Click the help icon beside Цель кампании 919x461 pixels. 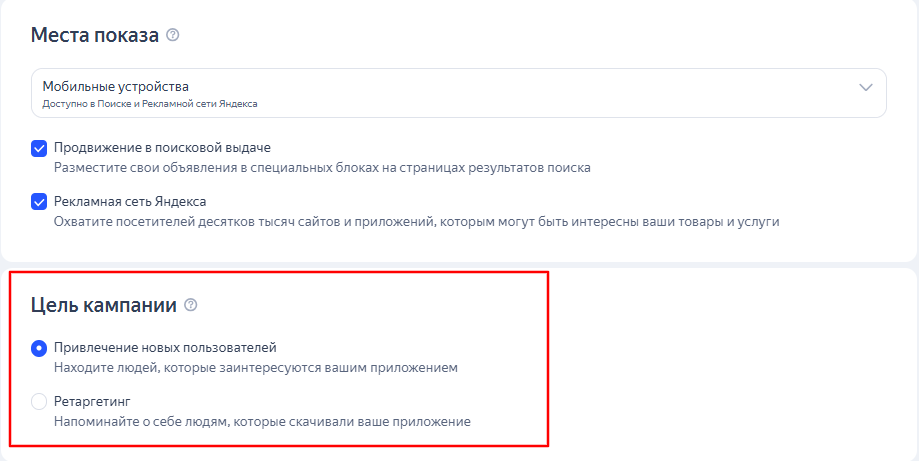[191, 304]
